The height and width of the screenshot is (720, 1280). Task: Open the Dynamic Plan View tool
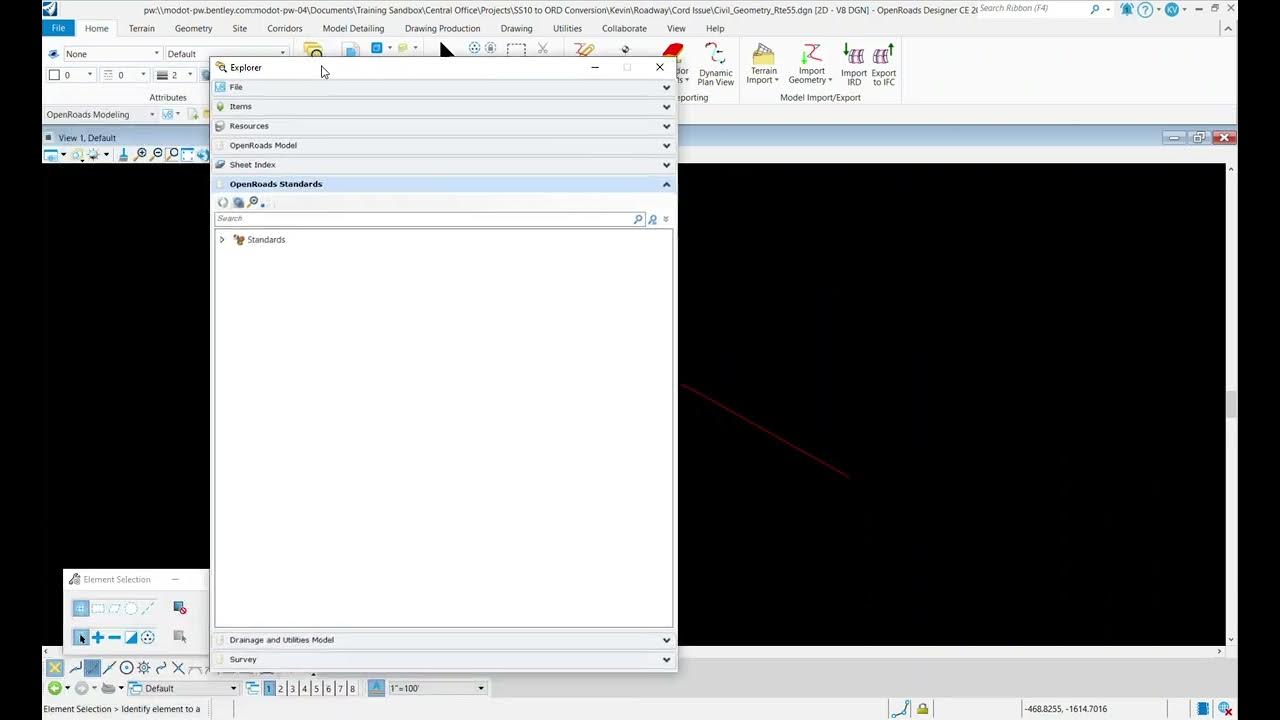click(x=715, y=64)
